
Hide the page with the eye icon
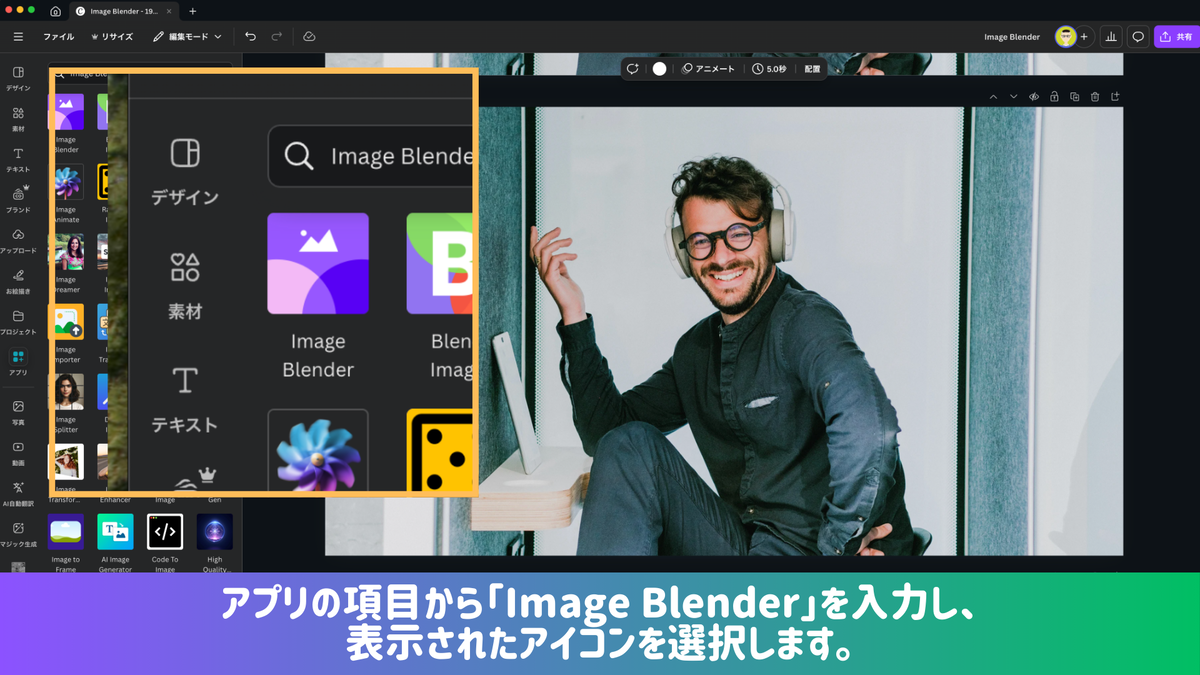click(1034, 97)
